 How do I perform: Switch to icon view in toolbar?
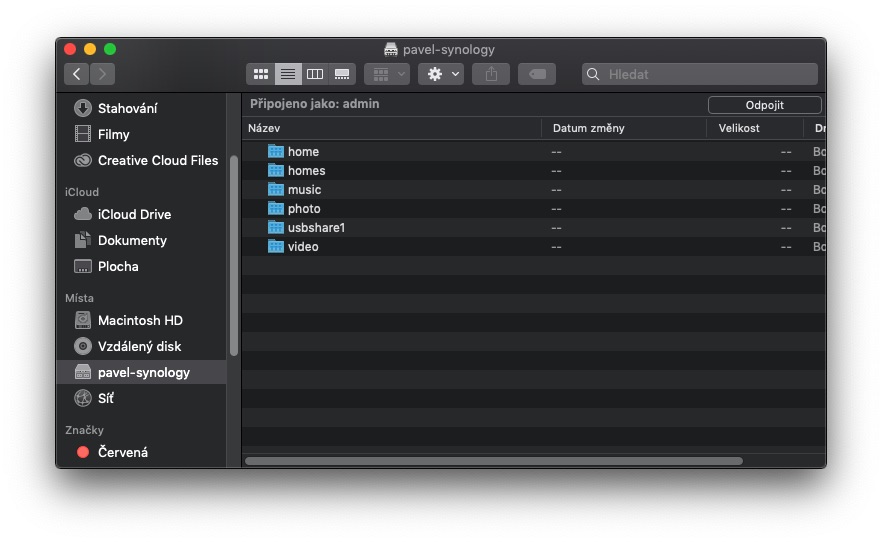[261, 74]
